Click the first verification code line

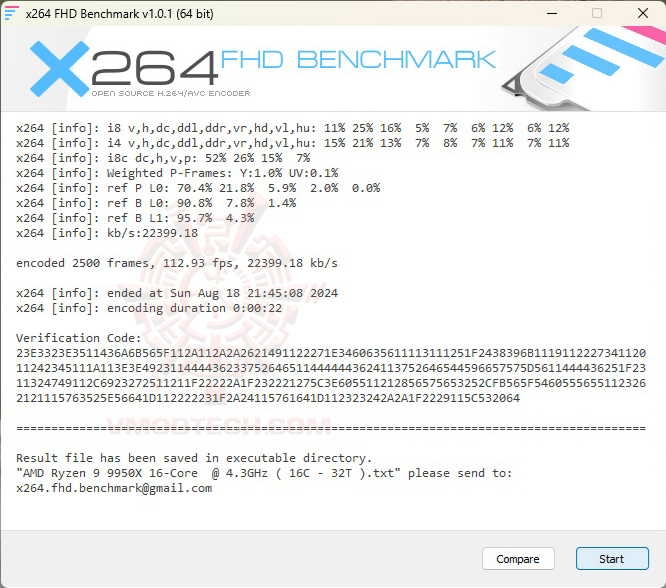pos(331,353)
